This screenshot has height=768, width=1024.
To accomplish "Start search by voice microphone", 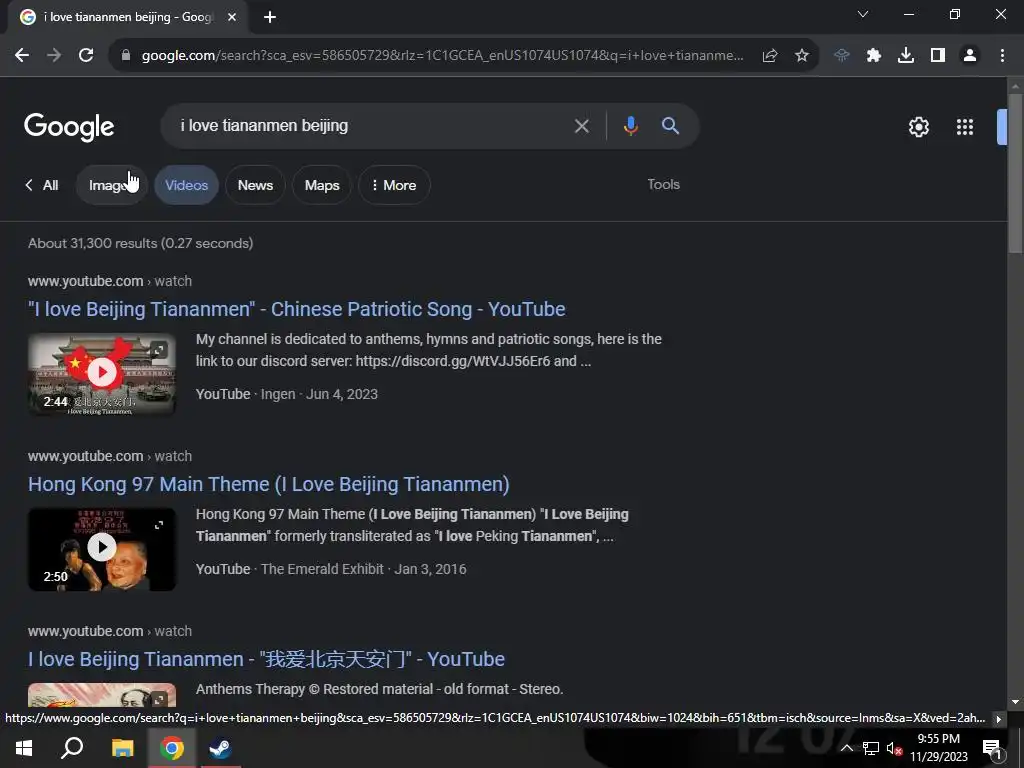I will click(630, 126).
